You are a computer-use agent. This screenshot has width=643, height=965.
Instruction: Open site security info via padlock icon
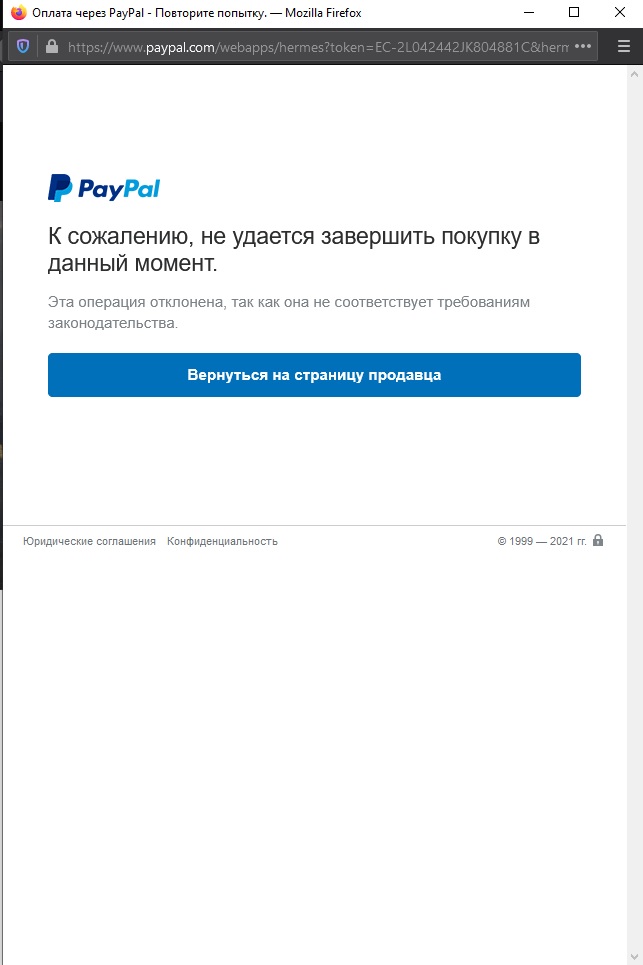pyautogui.click(x=52, y=46)
